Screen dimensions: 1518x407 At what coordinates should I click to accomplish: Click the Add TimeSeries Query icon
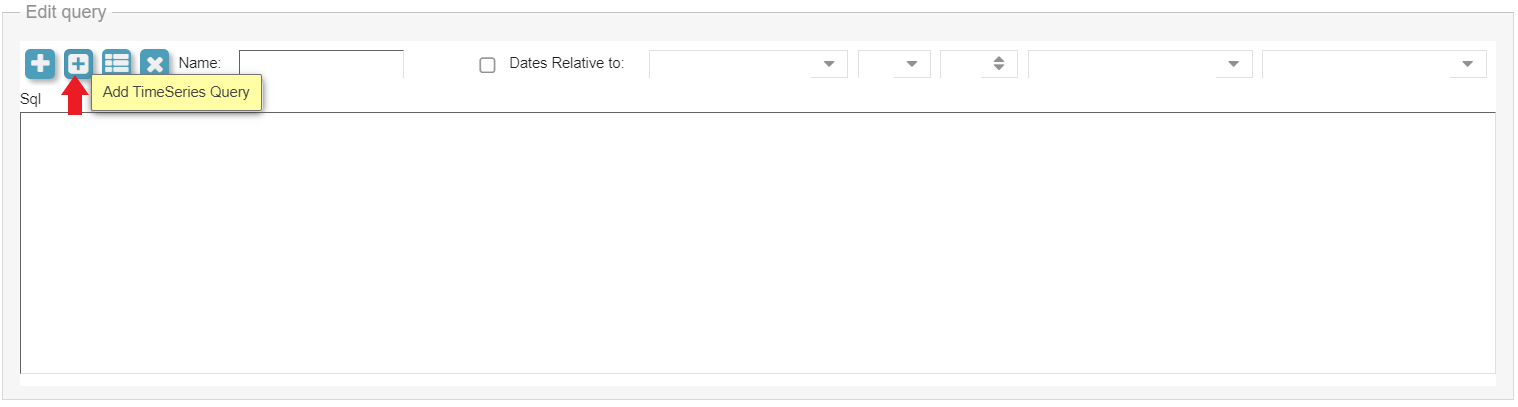[x=78, y=64]
